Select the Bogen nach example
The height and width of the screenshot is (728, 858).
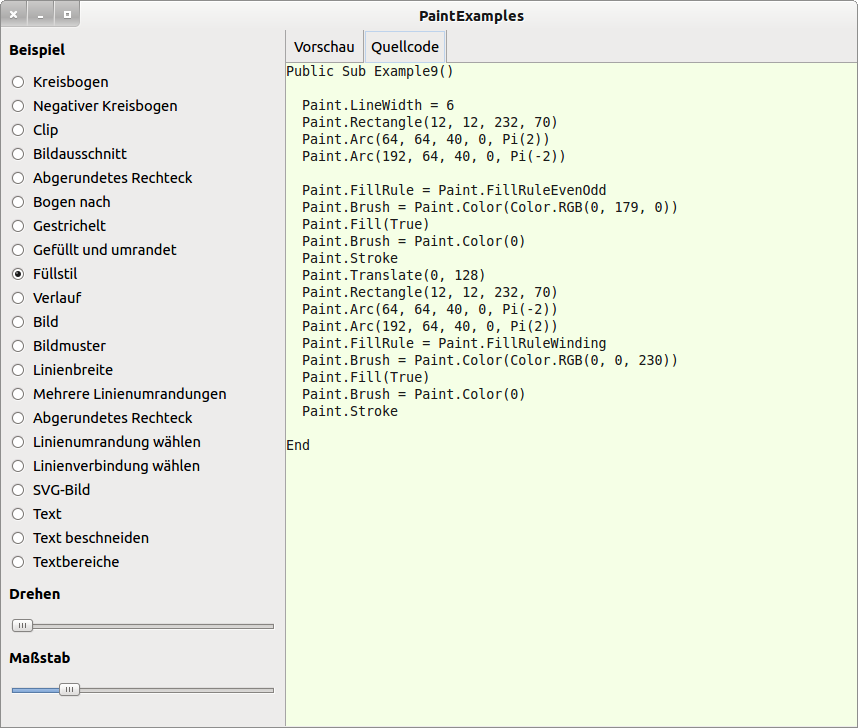pos(17,202)
